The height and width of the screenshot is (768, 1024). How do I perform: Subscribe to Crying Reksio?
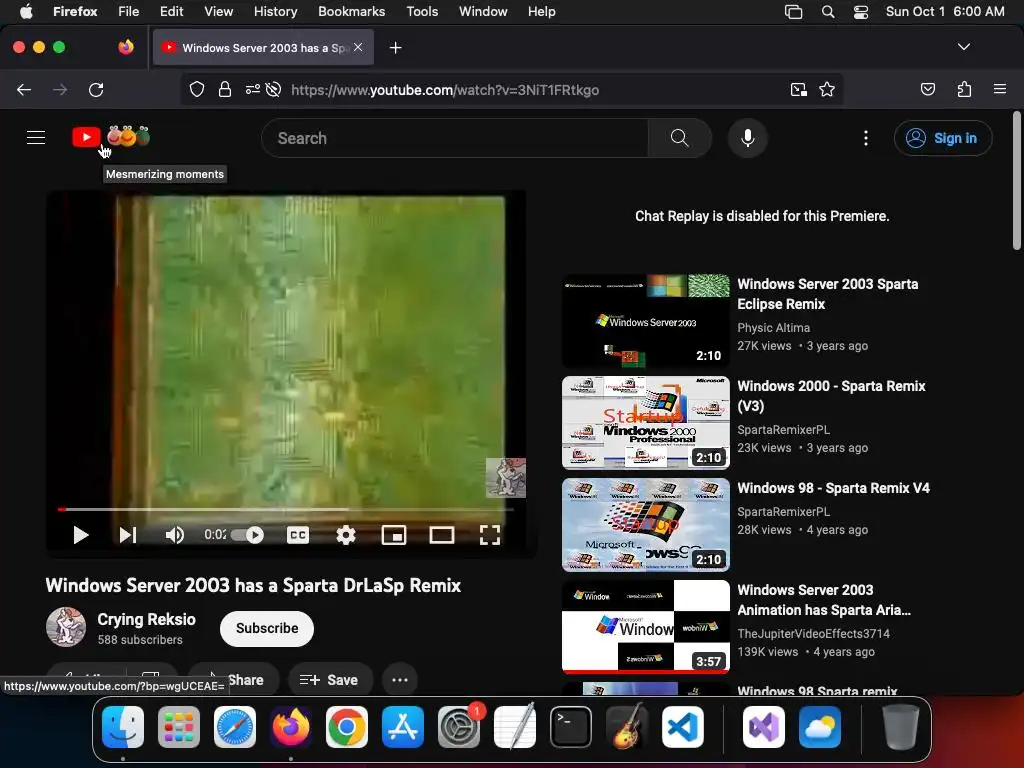pos(266,628)
